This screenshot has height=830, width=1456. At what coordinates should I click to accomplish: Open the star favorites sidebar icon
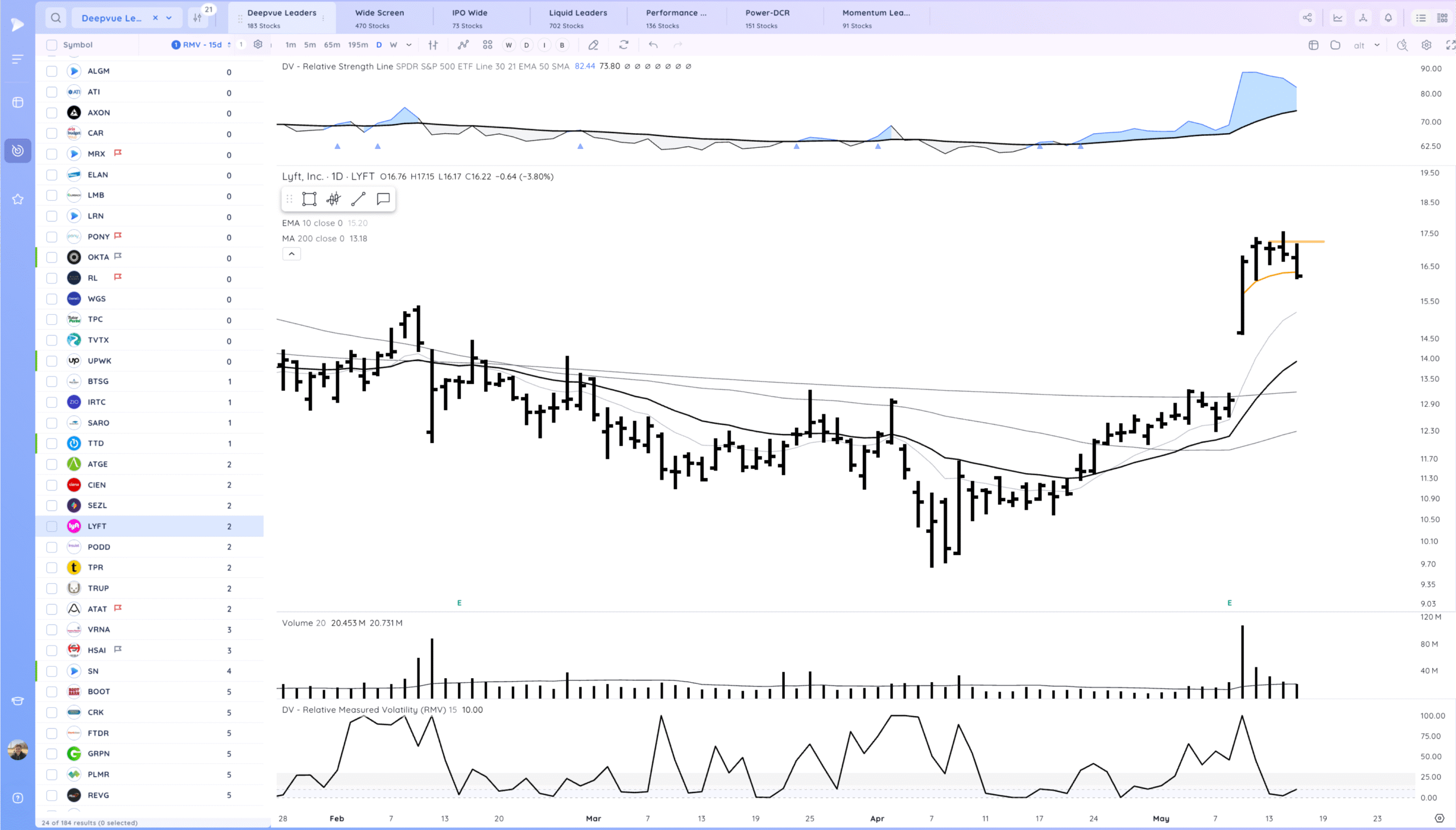(18, 199)
